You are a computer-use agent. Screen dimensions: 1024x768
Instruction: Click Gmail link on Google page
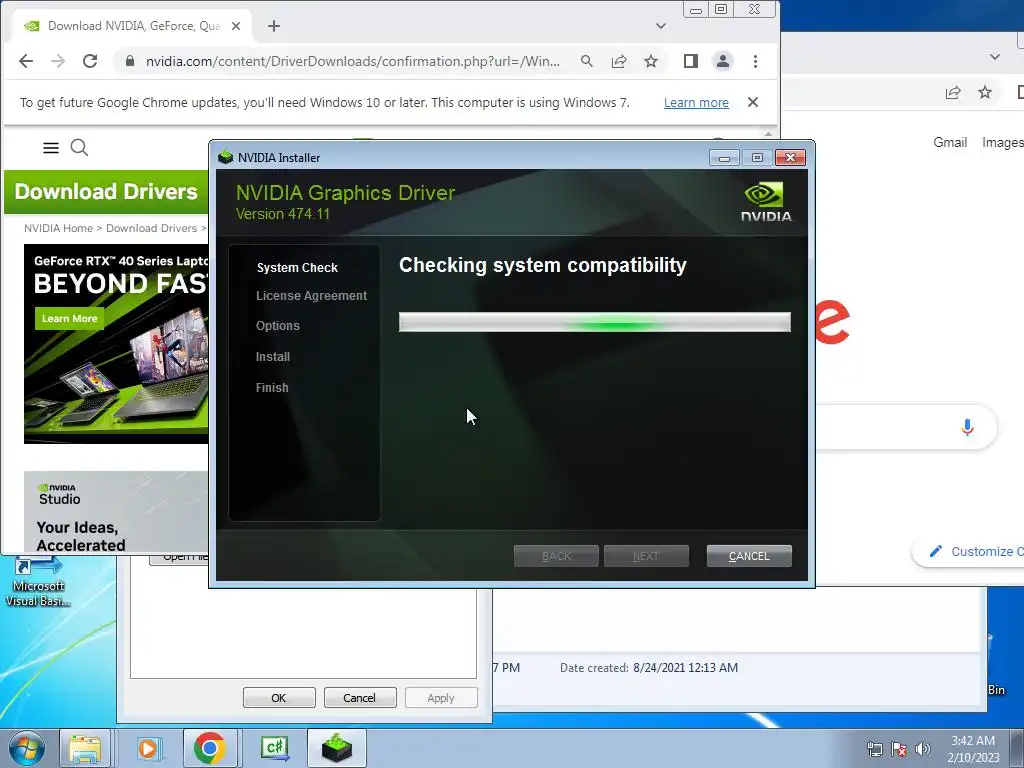coord(950,142)
